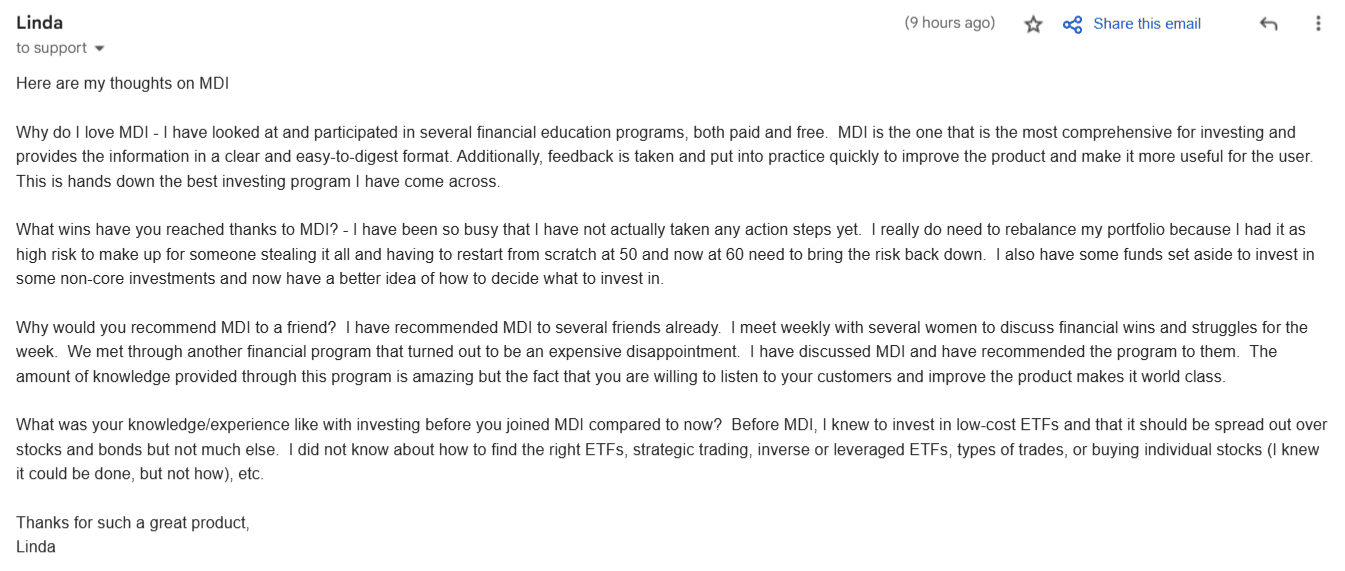Open the three-dot more options menu
This screenshot has height=571, width=1345.
pyautogui.click(x=1318, y=24)
